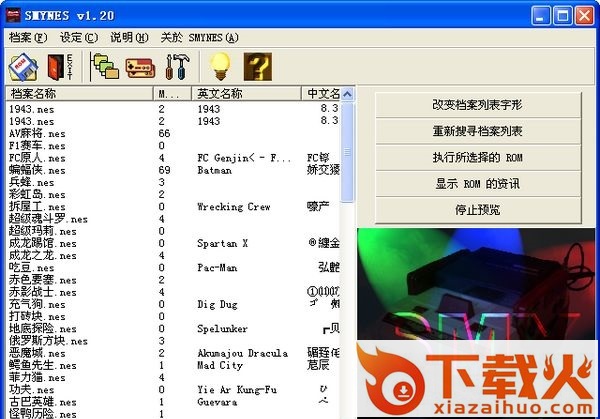Screen dimensions: 600x419
Task: Click the SMYNES title bar app icon
Action: pyautogui.click(x=13, y=15)
